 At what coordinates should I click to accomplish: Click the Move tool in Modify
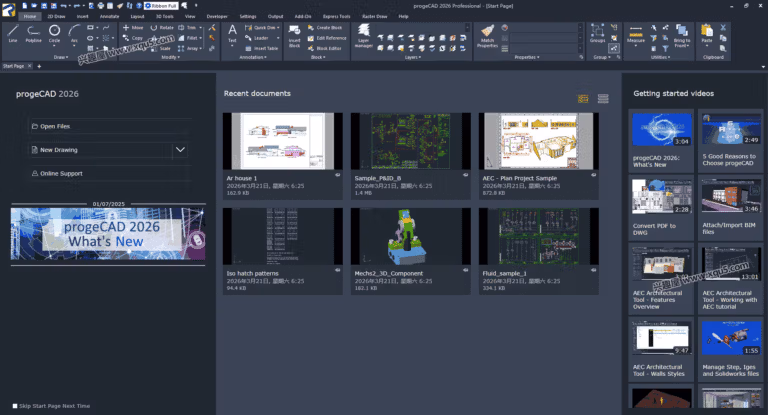(x=133, y=28)
